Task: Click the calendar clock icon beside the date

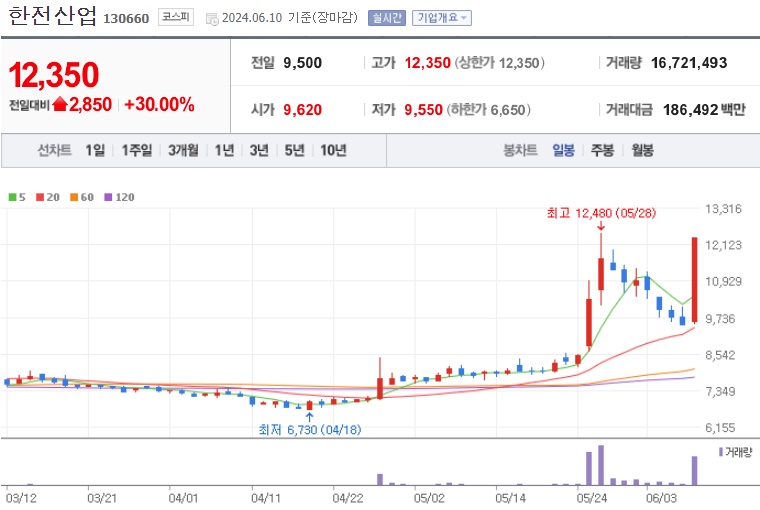Action: tap(212, 19)
